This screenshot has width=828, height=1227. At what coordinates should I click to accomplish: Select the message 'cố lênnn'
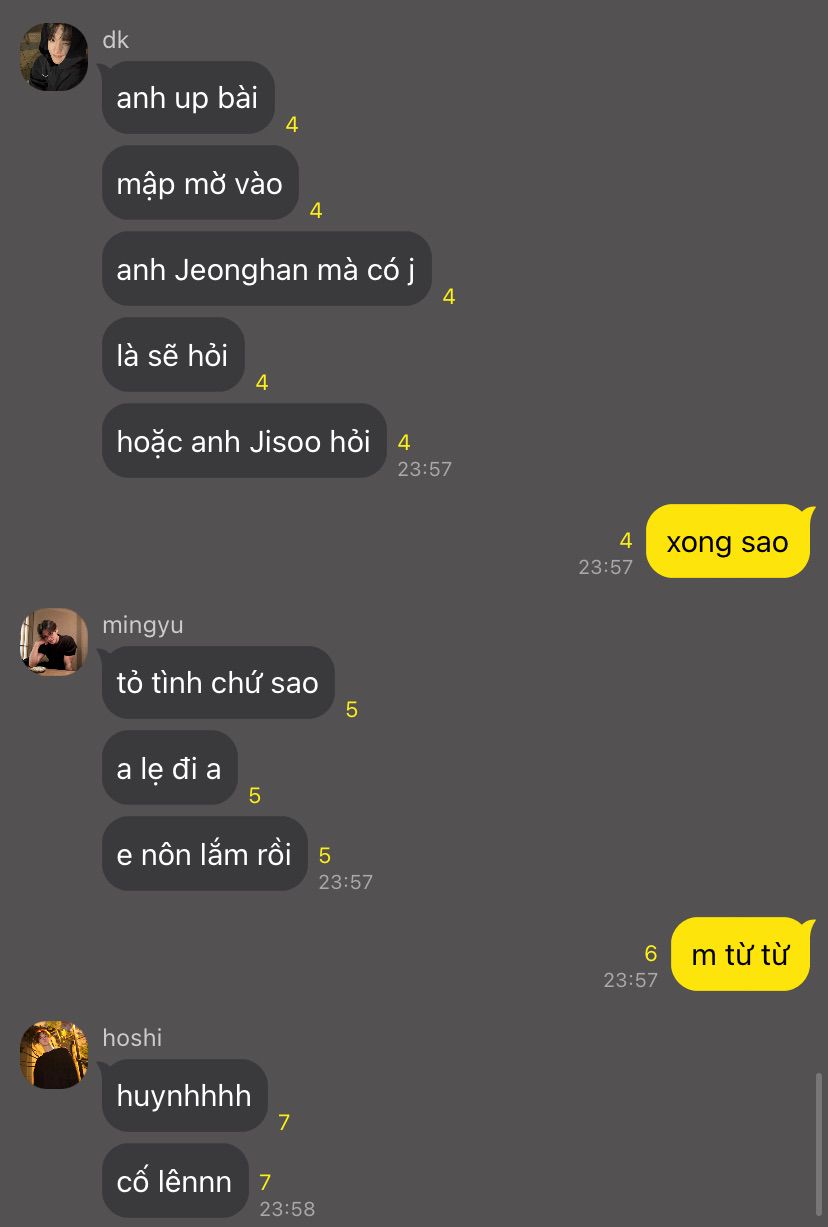tap(174, 1181)
